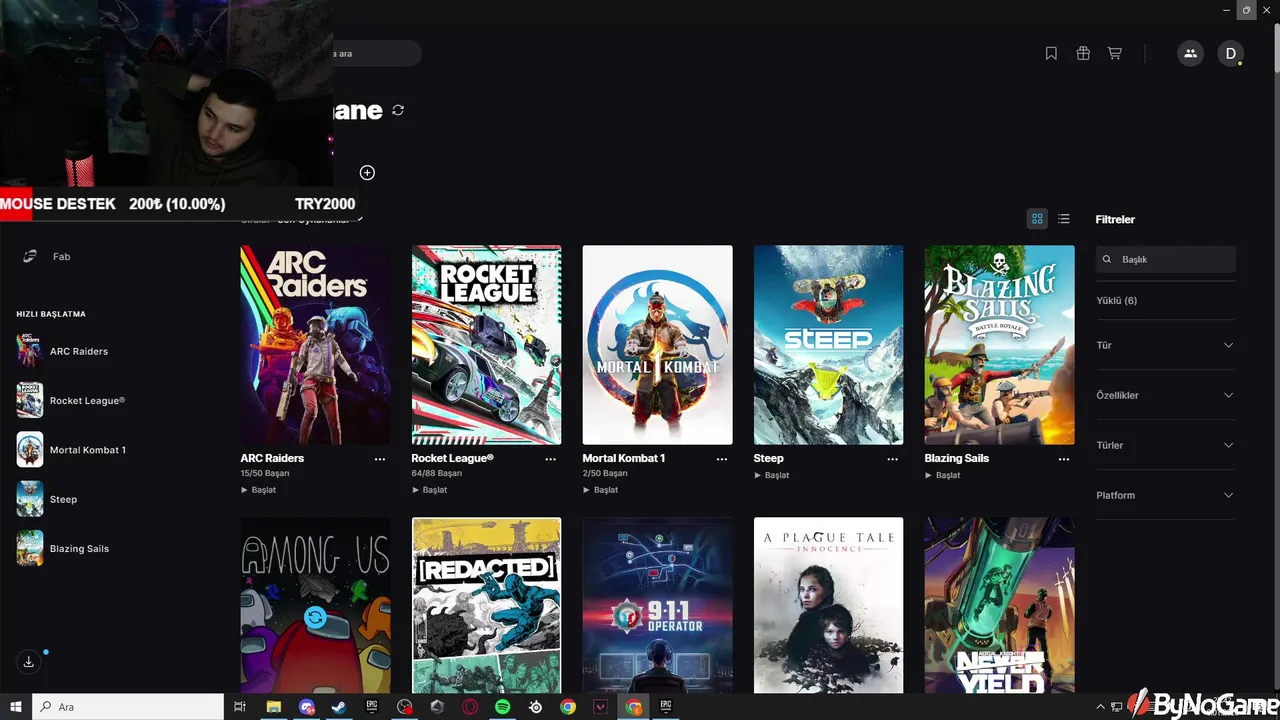Select Blazing Sails in quick launch
Viewport: 1280px width, 720px height.
(62, 549)
